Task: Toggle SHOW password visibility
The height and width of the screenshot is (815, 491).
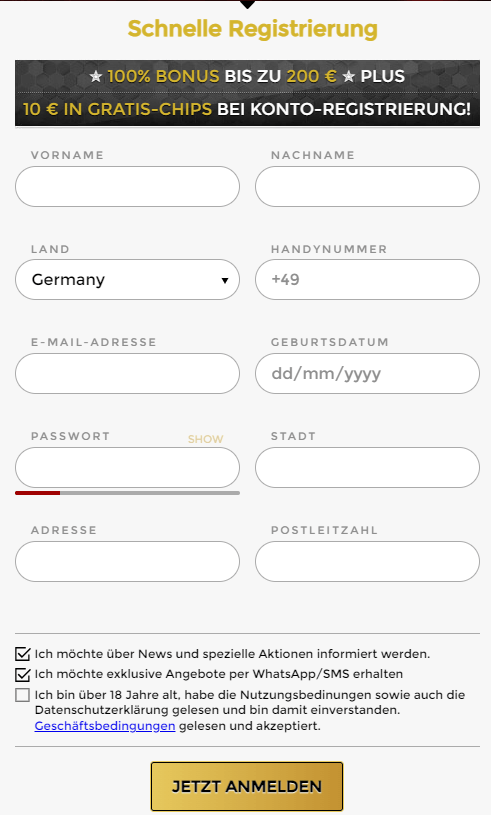Action: [205, 439]
